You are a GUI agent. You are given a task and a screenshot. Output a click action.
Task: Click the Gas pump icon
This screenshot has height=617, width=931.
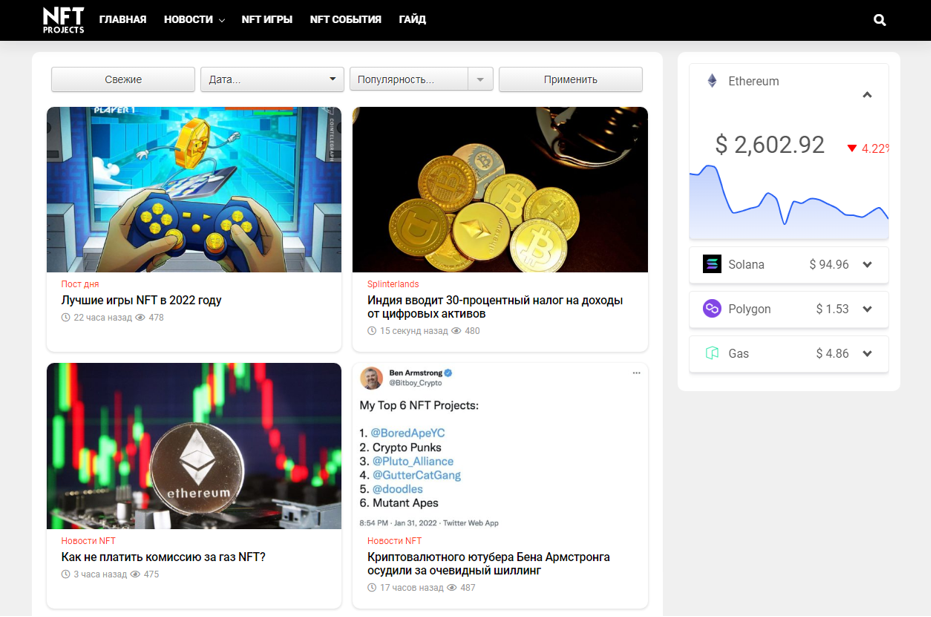click(712, 353)
